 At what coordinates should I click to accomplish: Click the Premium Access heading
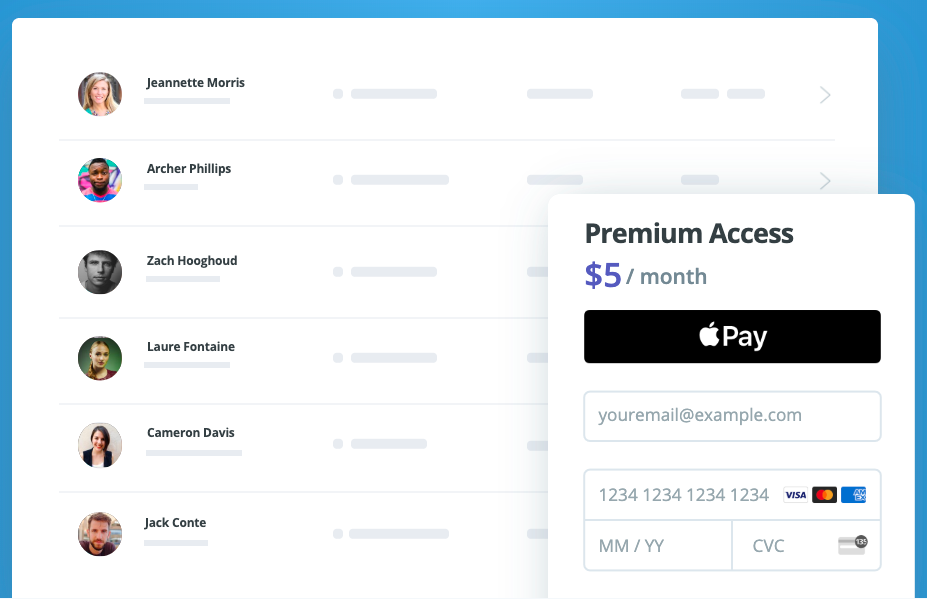[689, 233]
